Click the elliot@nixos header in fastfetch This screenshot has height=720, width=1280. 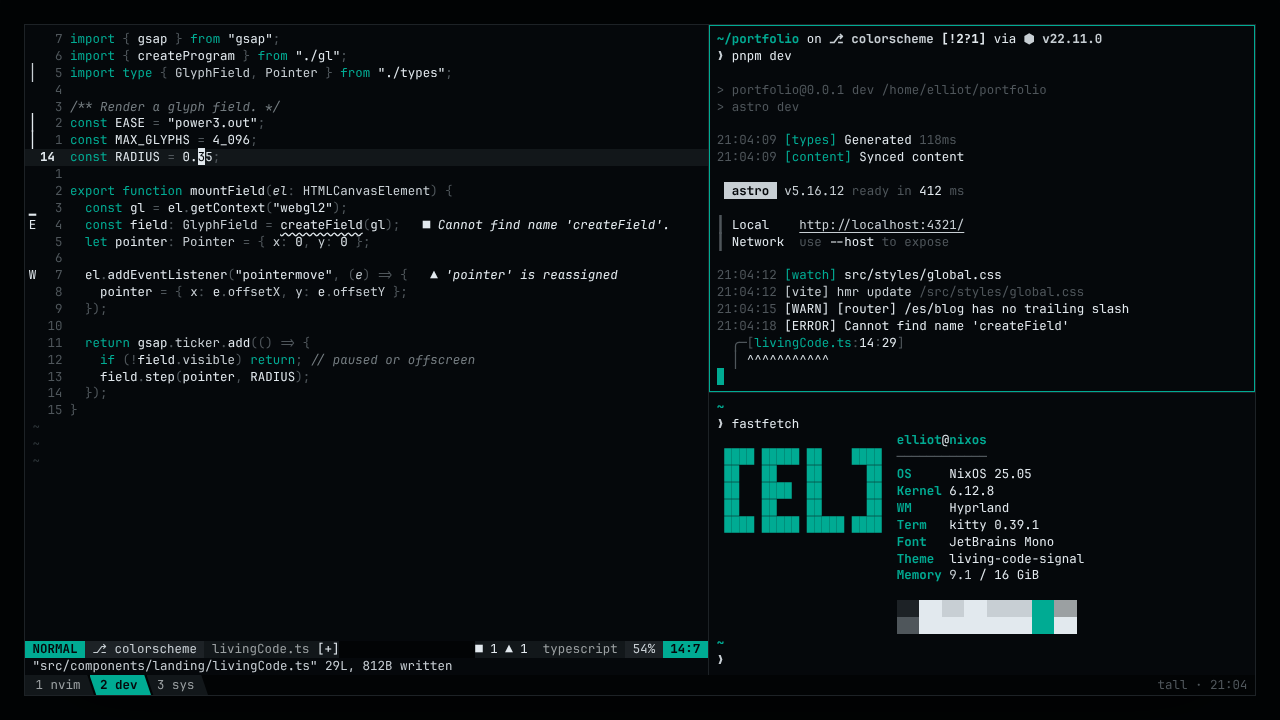click(x=941, y=440)
